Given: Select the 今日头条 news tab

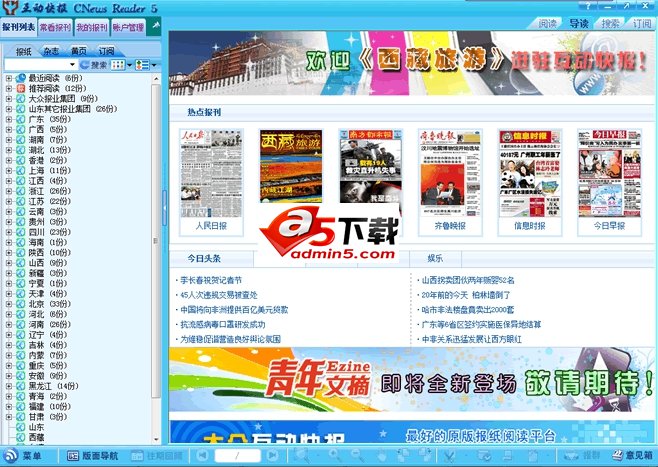Looking at the screenshot, I should (x=204, y=258).
